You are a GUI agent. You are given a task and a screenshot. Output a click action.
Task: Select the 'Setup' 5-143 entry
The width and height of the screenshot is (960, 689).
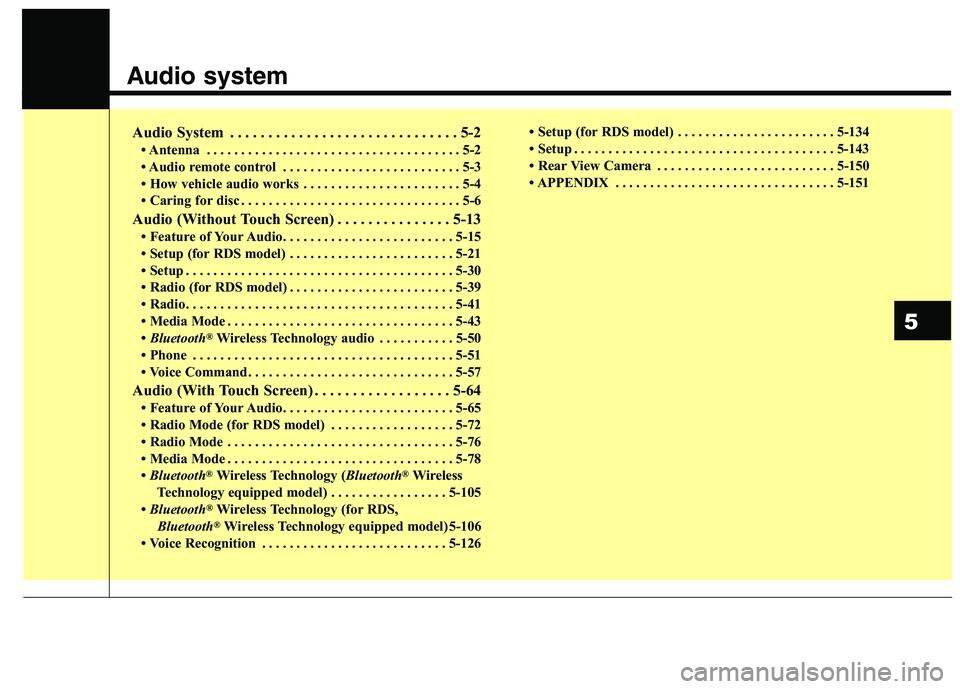pos(699,149)
